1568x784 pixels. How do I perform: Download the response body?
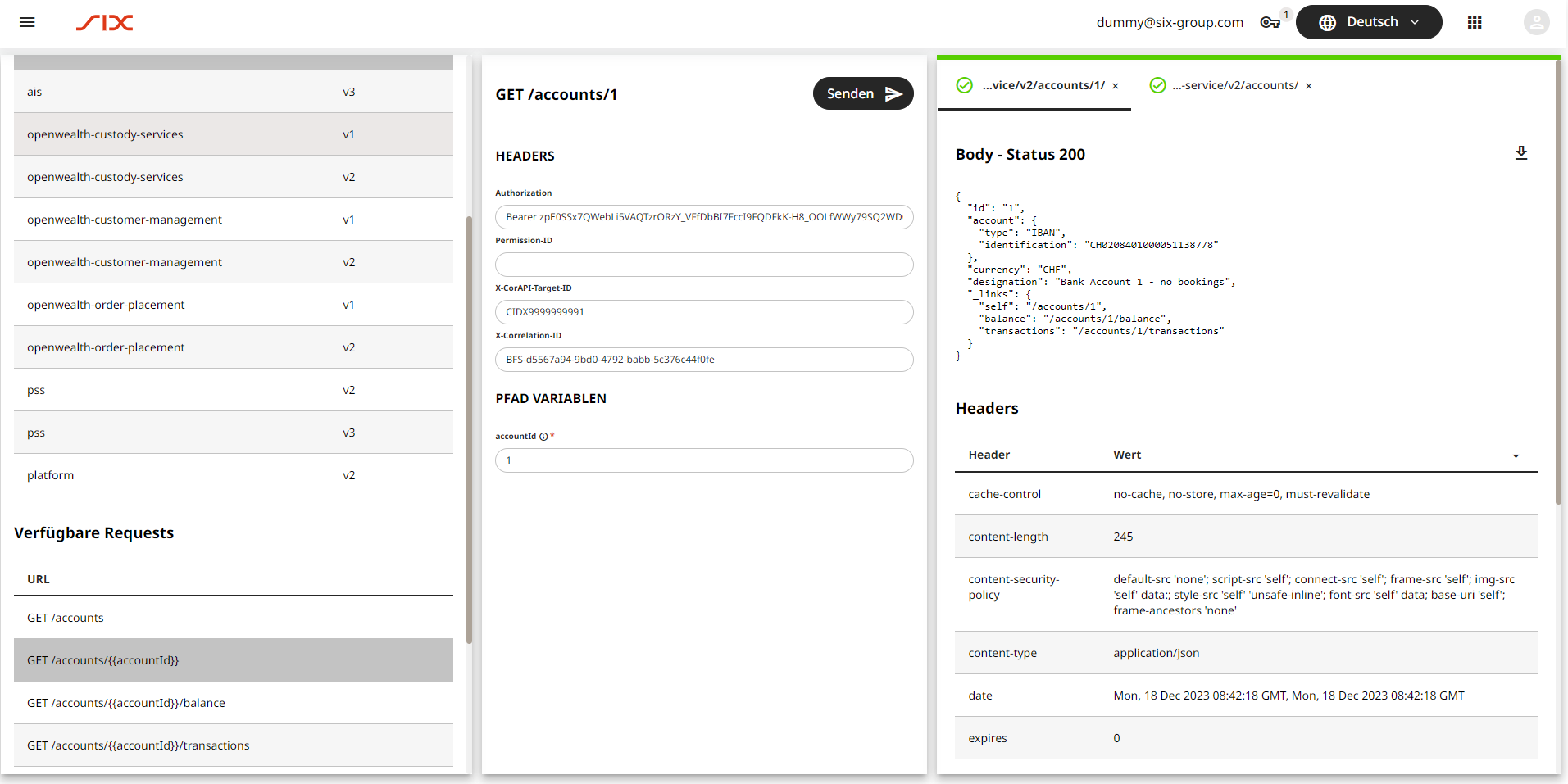click(1521, 153)
